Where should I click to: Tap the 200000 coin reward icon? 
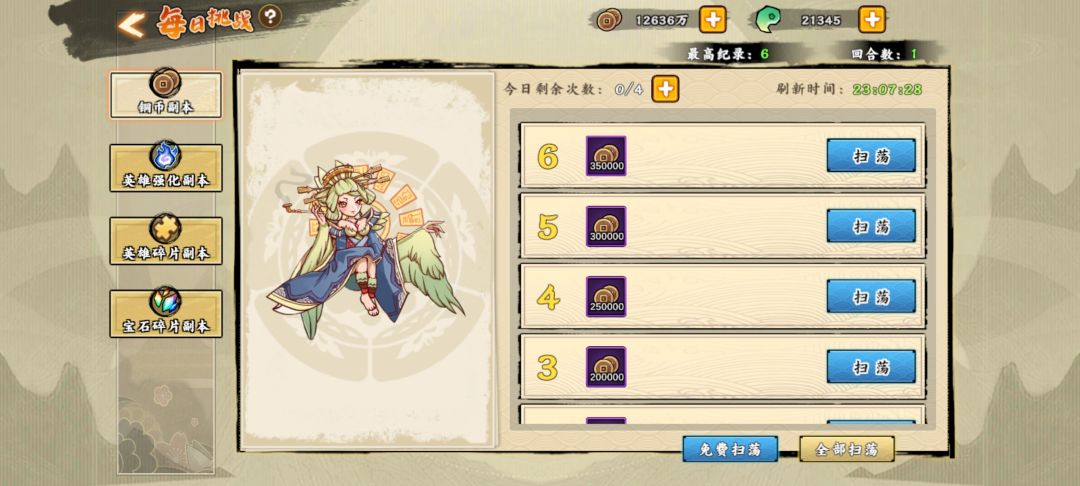(x=606, y=366)
